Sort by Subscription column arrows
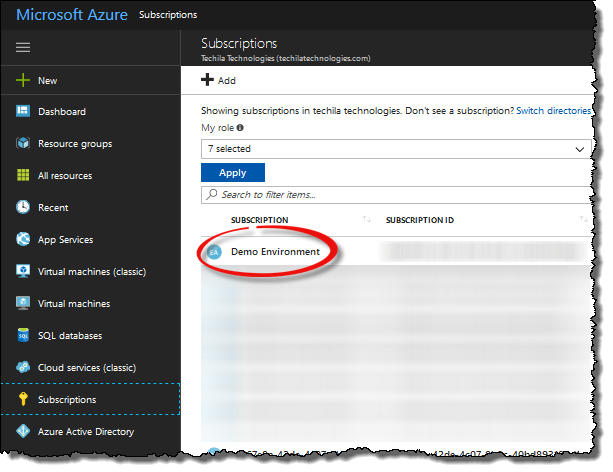The image size is (613, 472). [x=366, y=219]
